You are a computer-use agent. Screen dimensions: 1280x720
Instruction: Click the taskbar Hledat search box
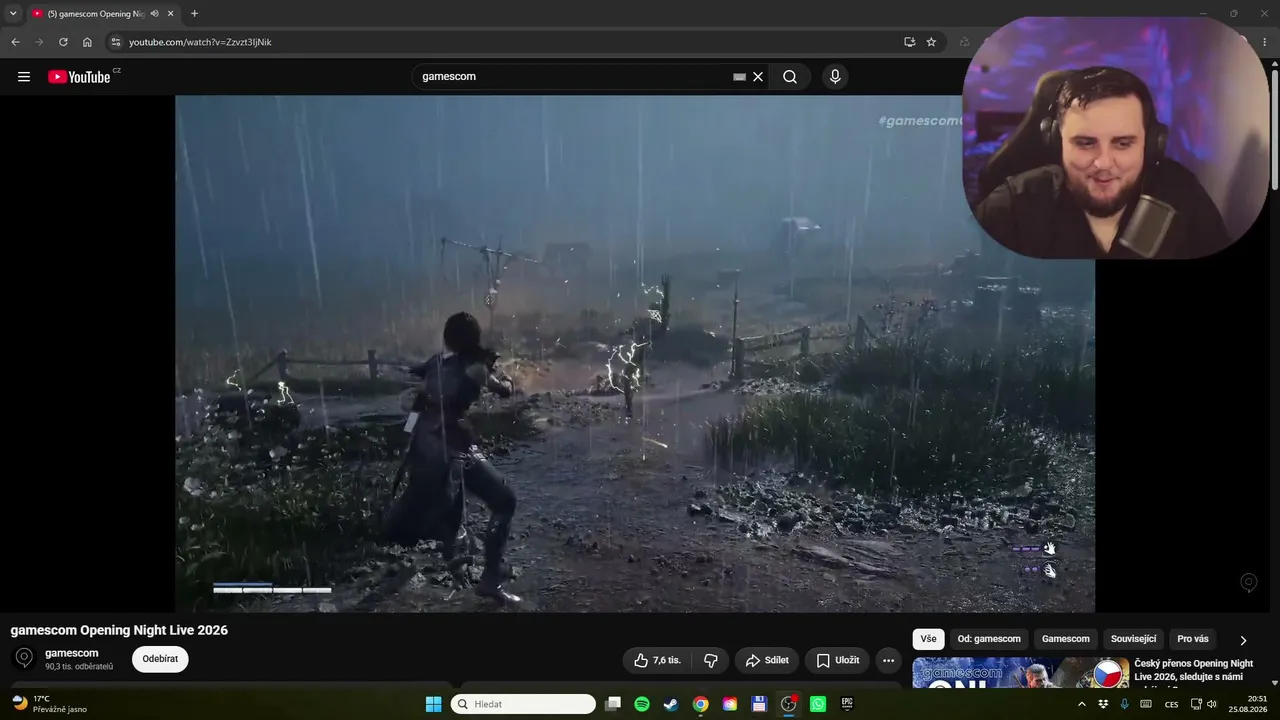pyautogui.click(x=523, y=704)
